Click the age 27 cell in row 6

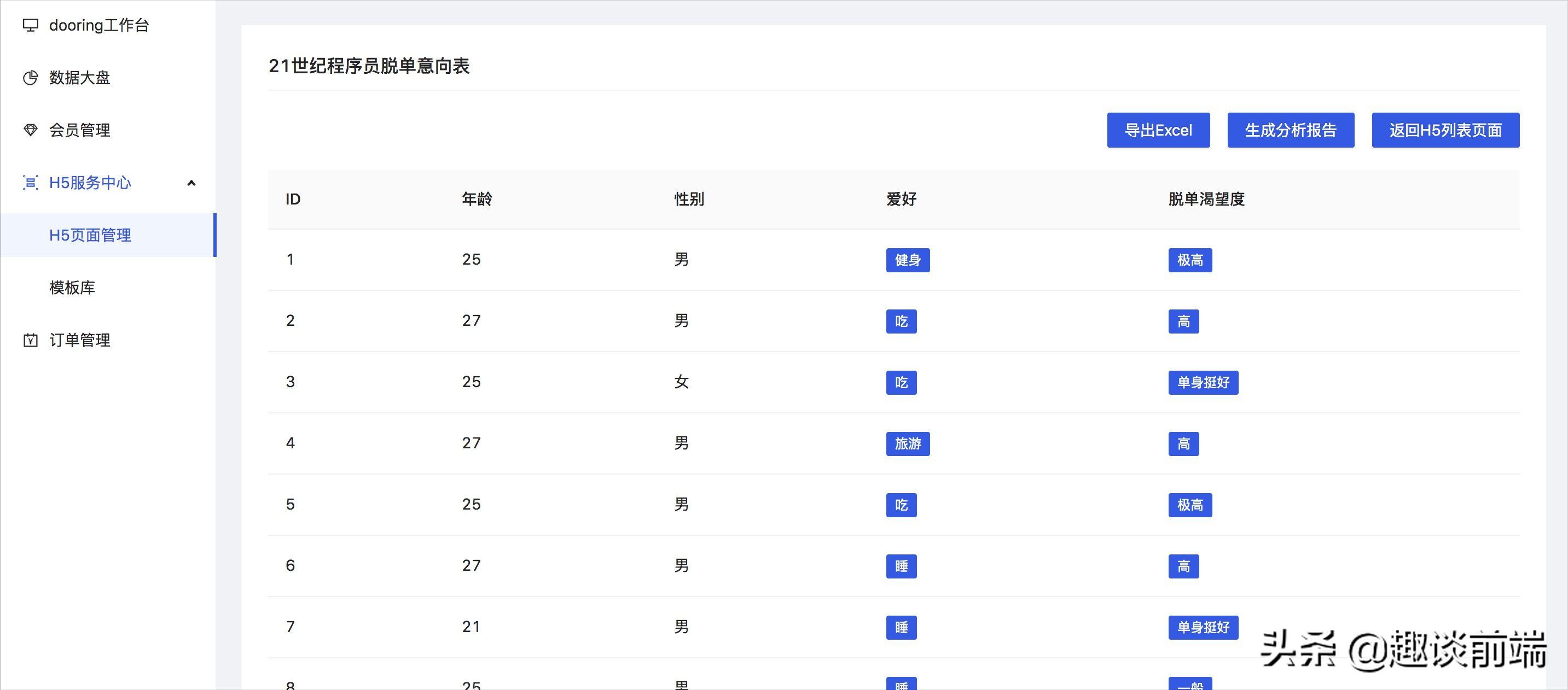point(471,565)
